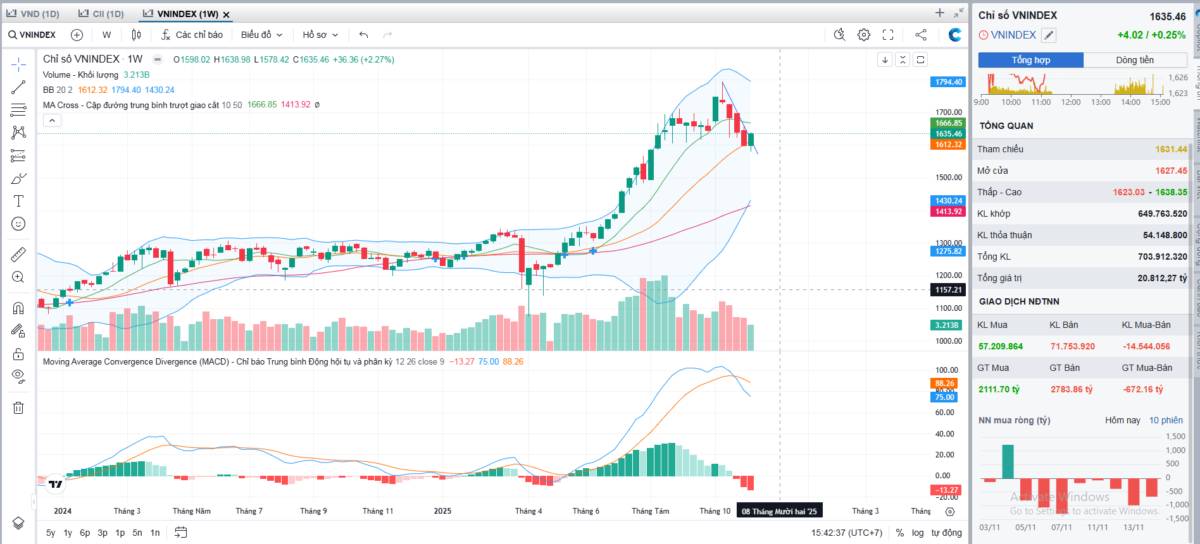Expand the Biểu đồ dropdown
Image resolution: width=1200 pixels, height=544 pixels.
pos(262,35)
